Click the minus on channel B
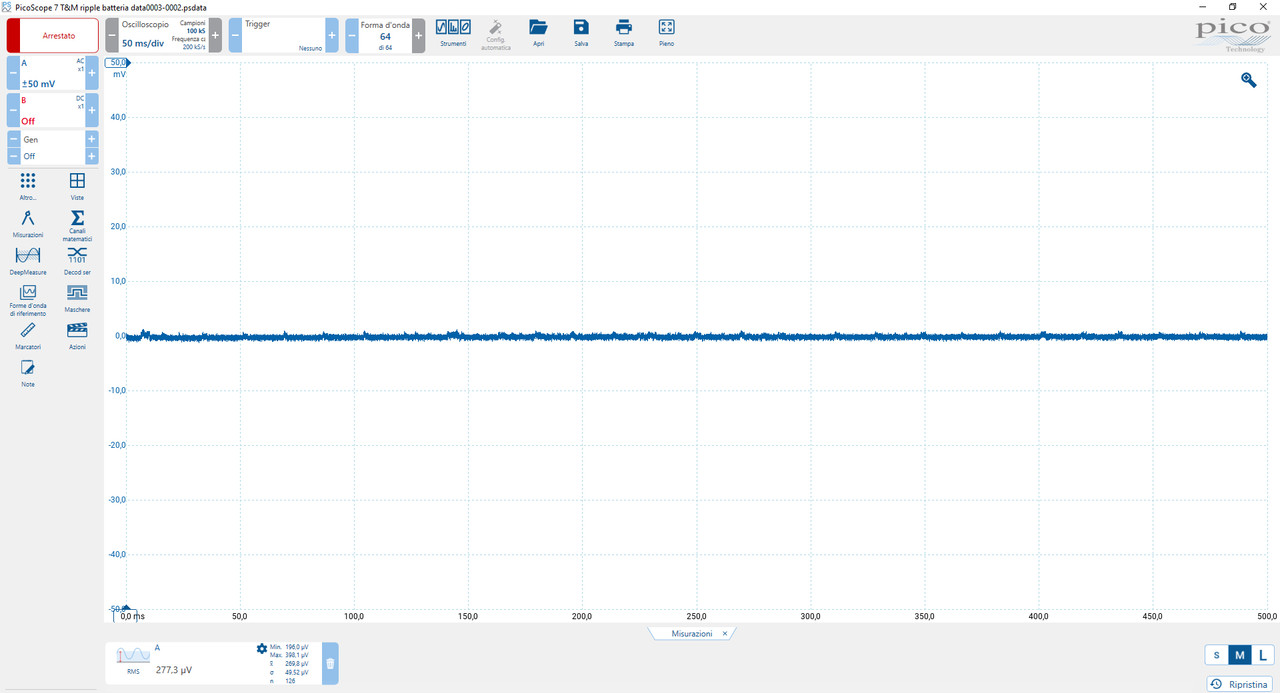The image size is (1280, 693). coord(13,110)
